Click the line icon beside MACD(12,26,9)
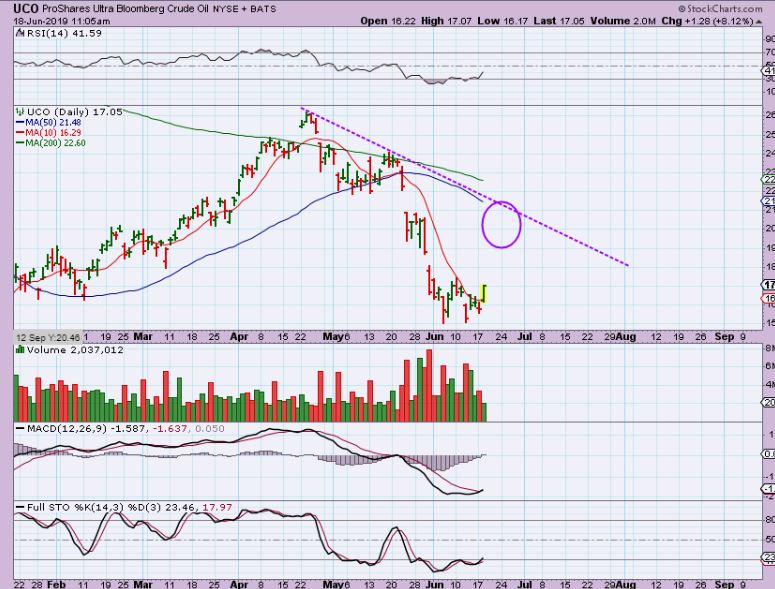Image resolution: width=775 pixels, height=589 pixels. pos(20,429)
